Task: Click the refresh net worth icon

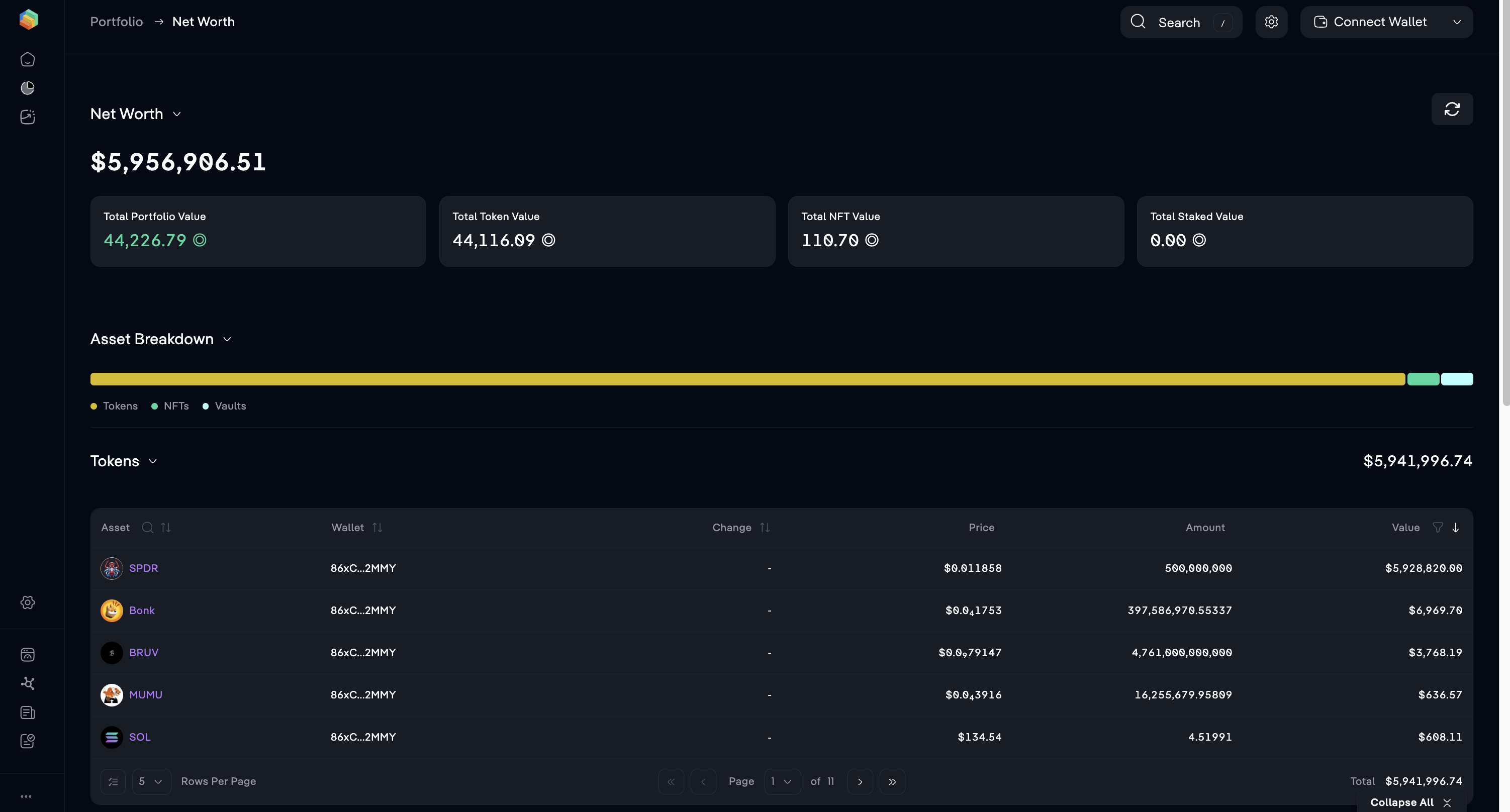Action: [x=1451, y=109]
